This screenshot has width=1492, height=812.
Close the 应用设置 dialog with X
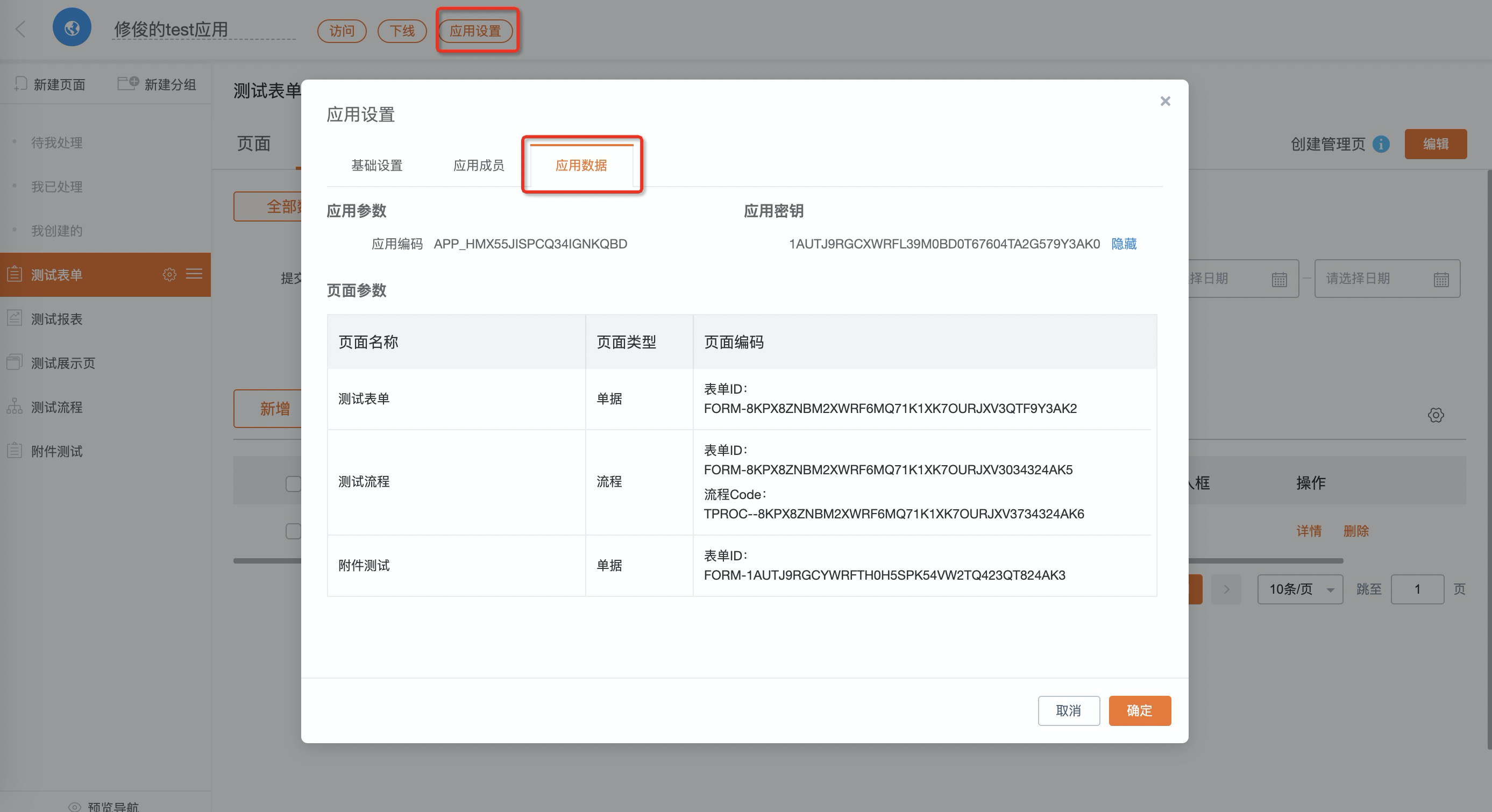coord(1166,101)
